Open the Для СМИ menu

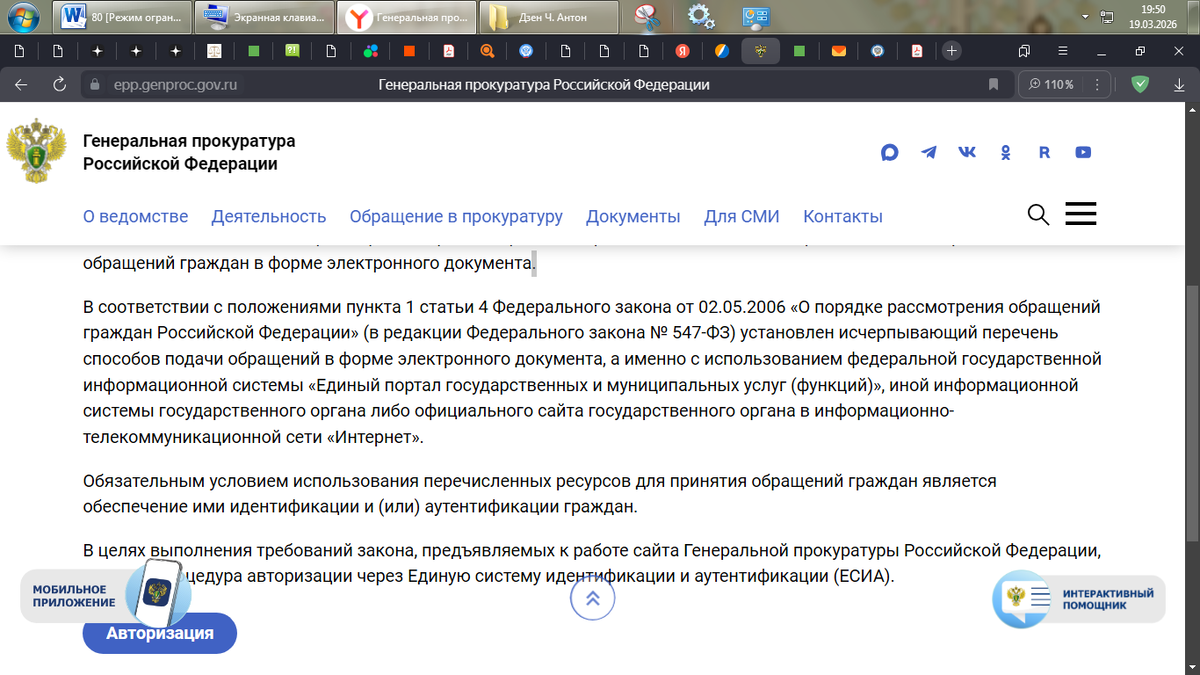click(x=741, y=216)
